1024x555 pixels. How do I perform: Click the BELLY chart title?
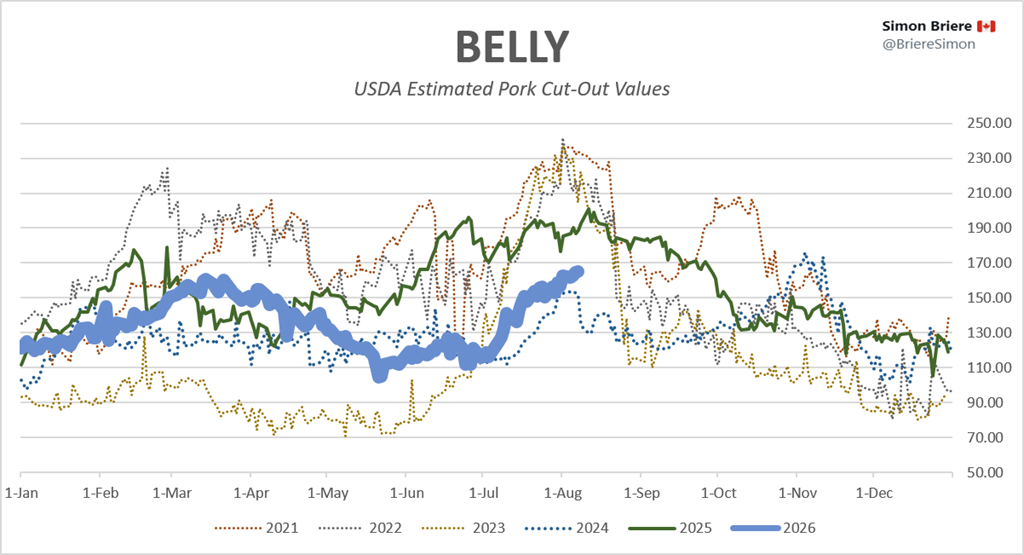pos(512,47)
